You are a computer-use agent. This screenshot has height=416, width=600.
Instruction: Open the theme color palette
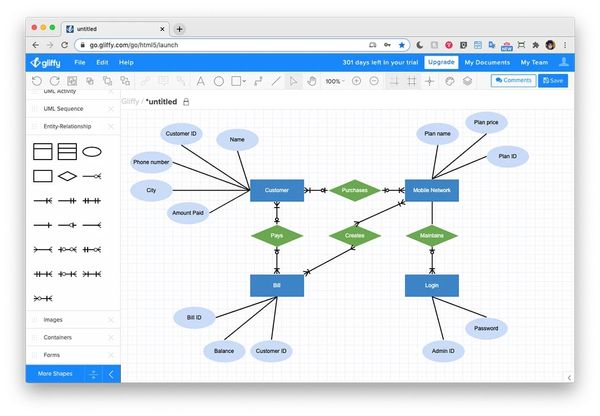click(x=450, y=81)
